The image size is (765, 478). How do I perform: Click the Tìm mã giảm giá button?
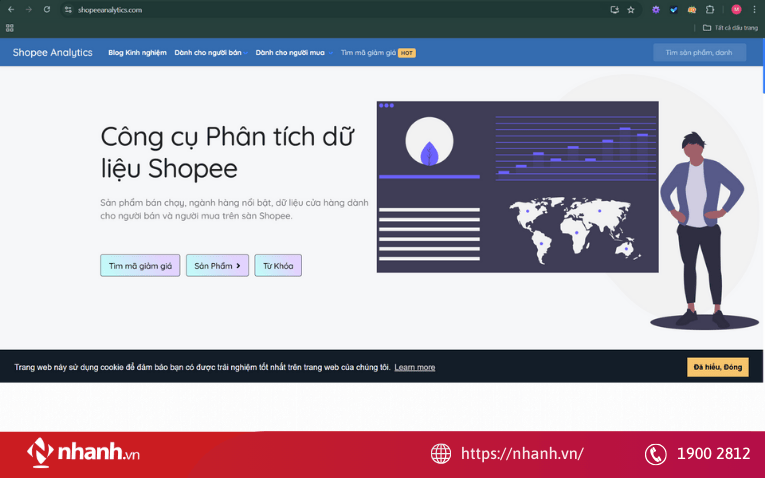point(140,265)
